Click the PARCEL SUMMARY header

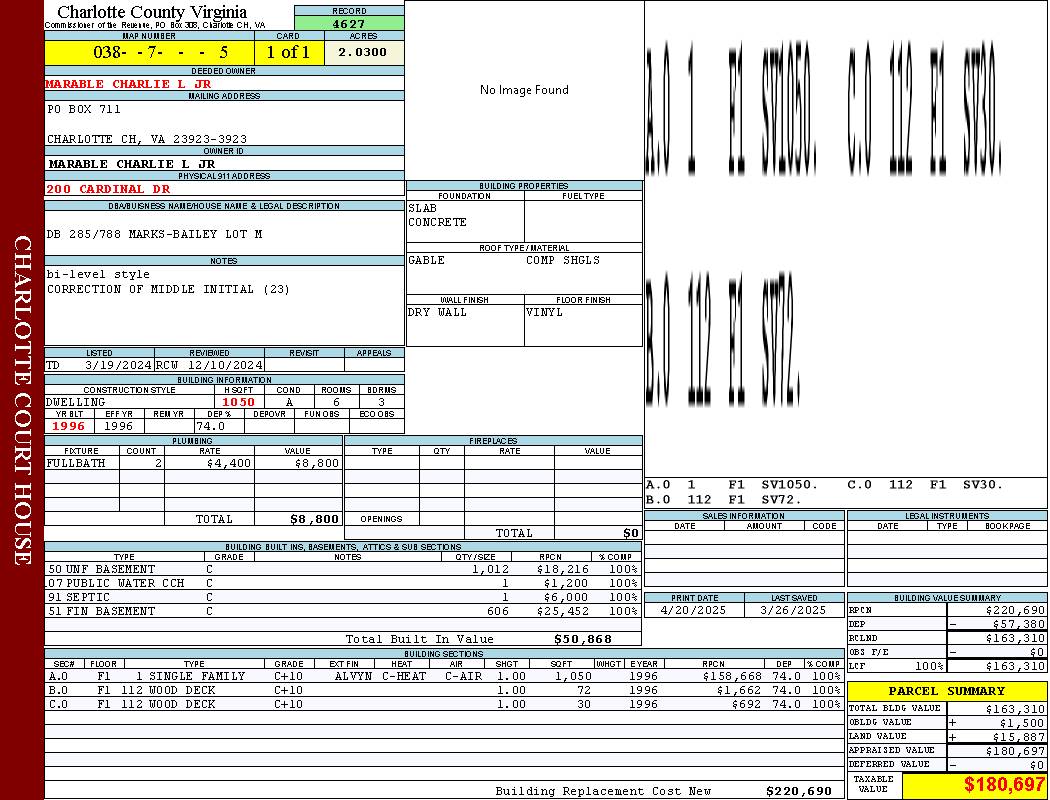click(947, 691)
